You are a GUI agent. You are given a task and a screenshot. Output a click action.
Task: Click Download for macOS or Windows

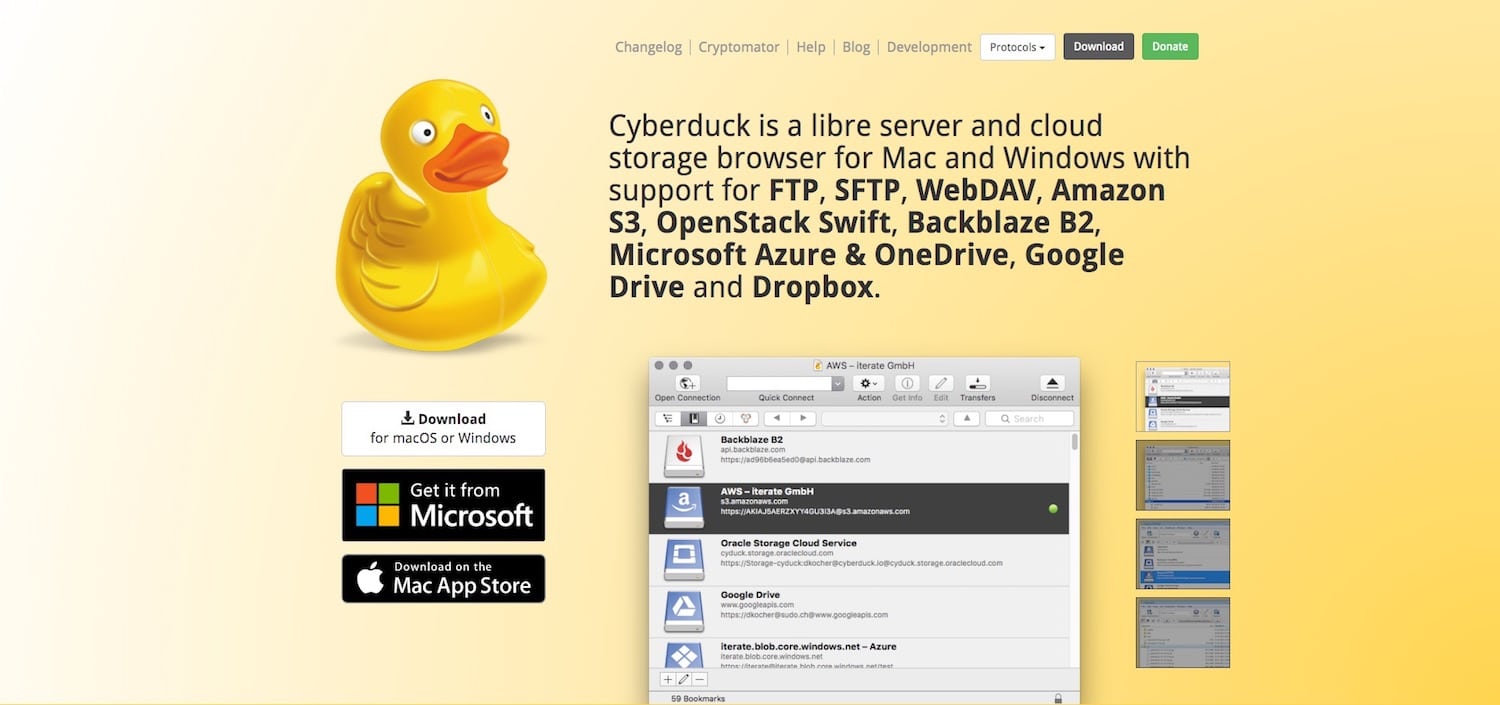tap(443, 428)
